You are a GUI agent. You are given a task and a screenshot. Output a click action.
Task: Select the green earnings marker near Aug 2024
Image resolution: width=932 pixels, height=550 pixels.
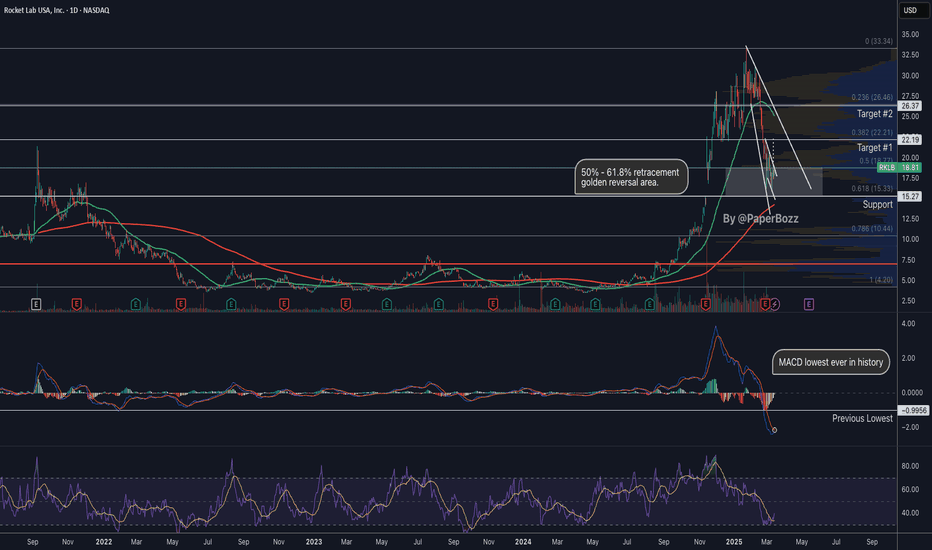point(650,304)
